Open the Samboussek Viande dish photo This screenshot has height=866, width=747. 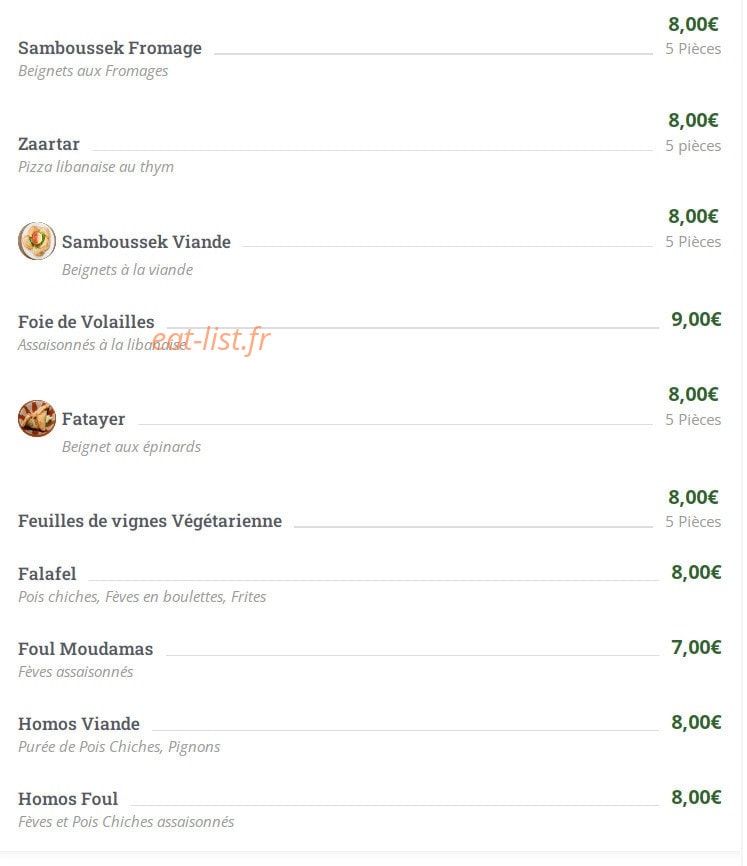tap(37, 241)
